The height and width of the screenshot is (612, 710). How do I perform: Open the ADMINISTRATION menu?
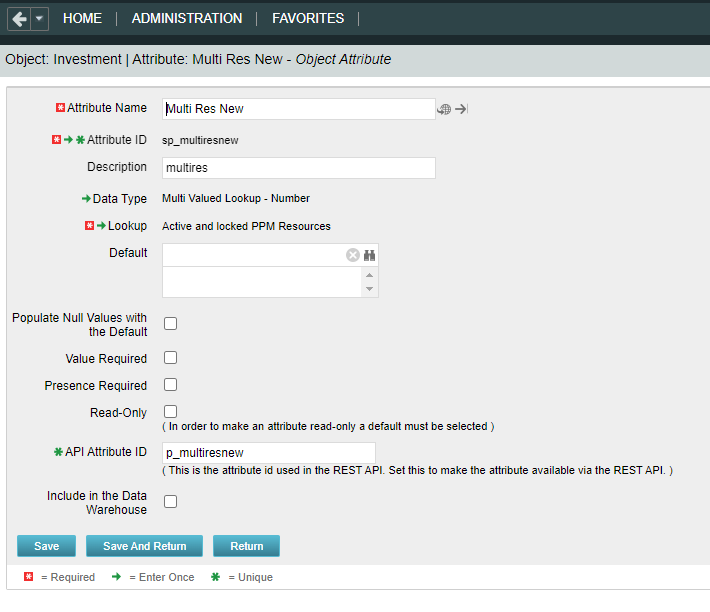pyautogui.click(x=187, y=18)
